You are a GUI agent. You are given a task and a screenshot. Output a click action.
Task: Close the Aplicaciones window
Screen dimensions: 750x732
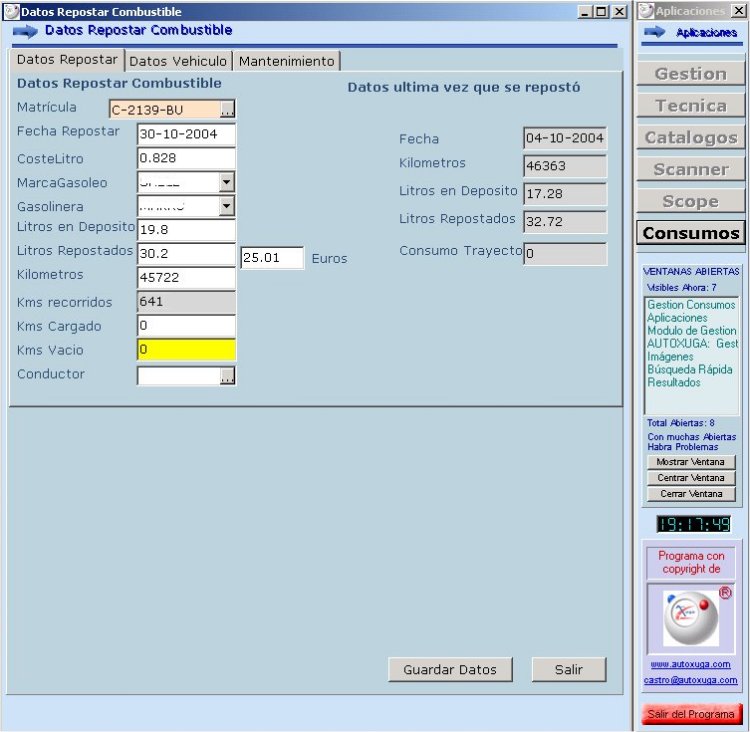click(x=739, y=11)
